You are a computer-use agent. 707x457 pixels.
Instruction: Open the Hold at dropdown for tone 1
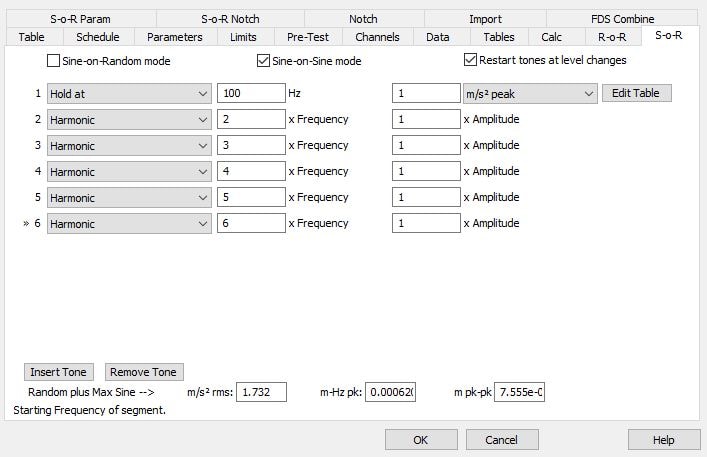129,94
